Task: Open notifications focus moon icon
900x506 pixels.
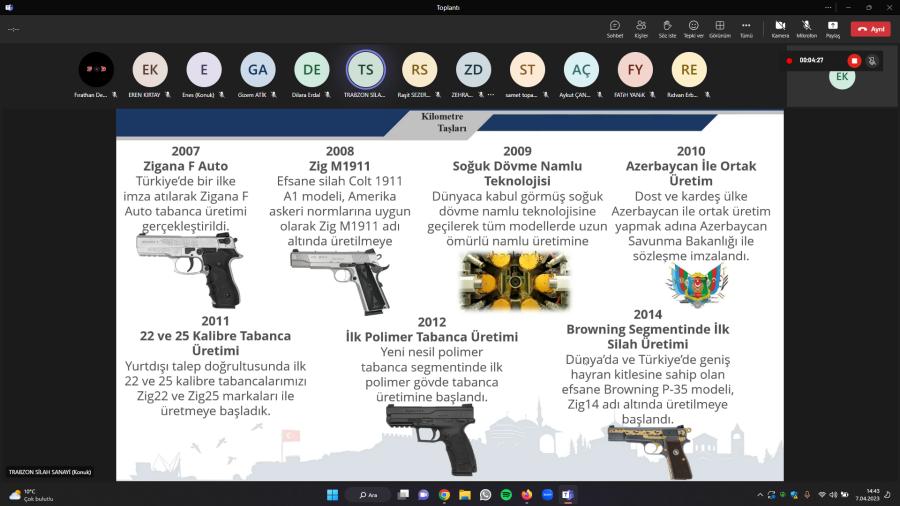Action: [888, 495]
